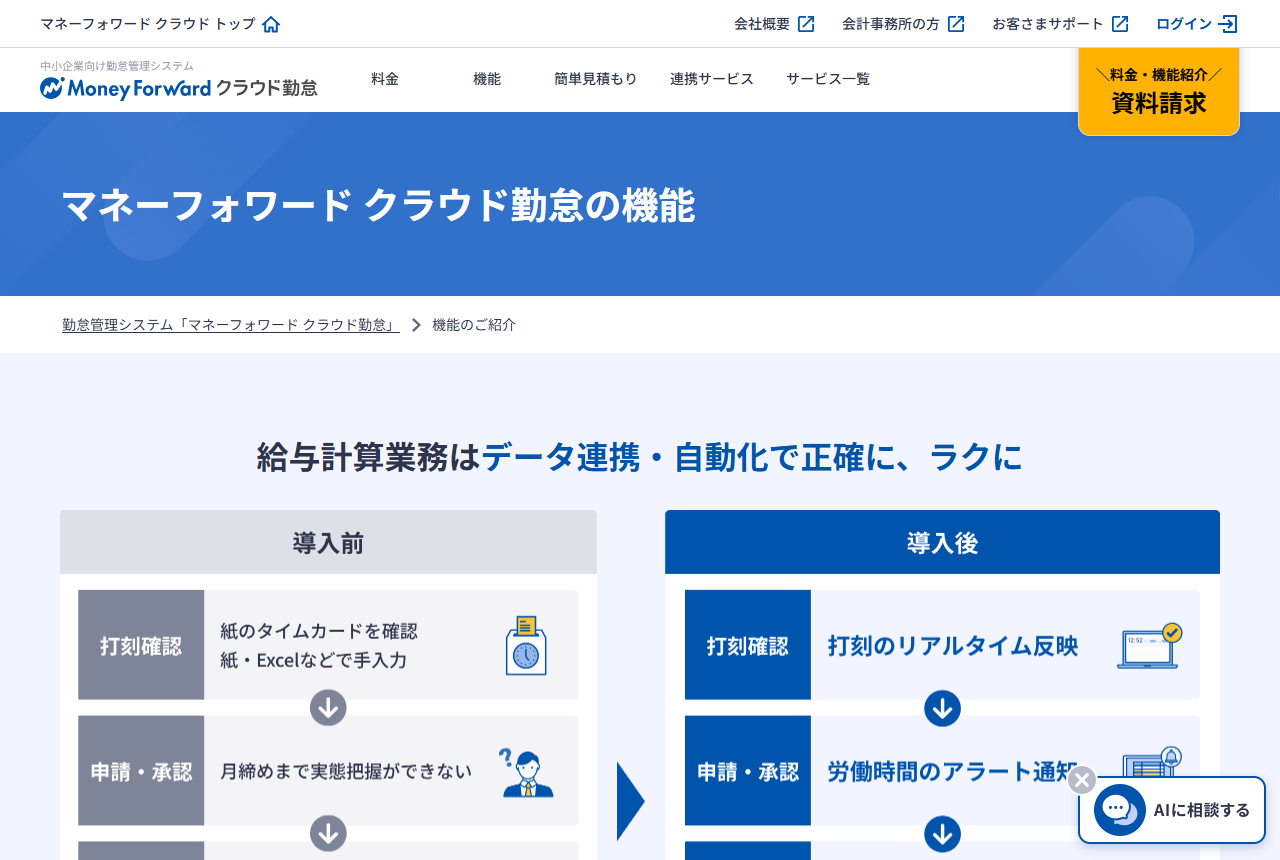This screenshot has width=1280, height=860.
Task: Click the confused person with question mark icon
Action: coord(526,772)
